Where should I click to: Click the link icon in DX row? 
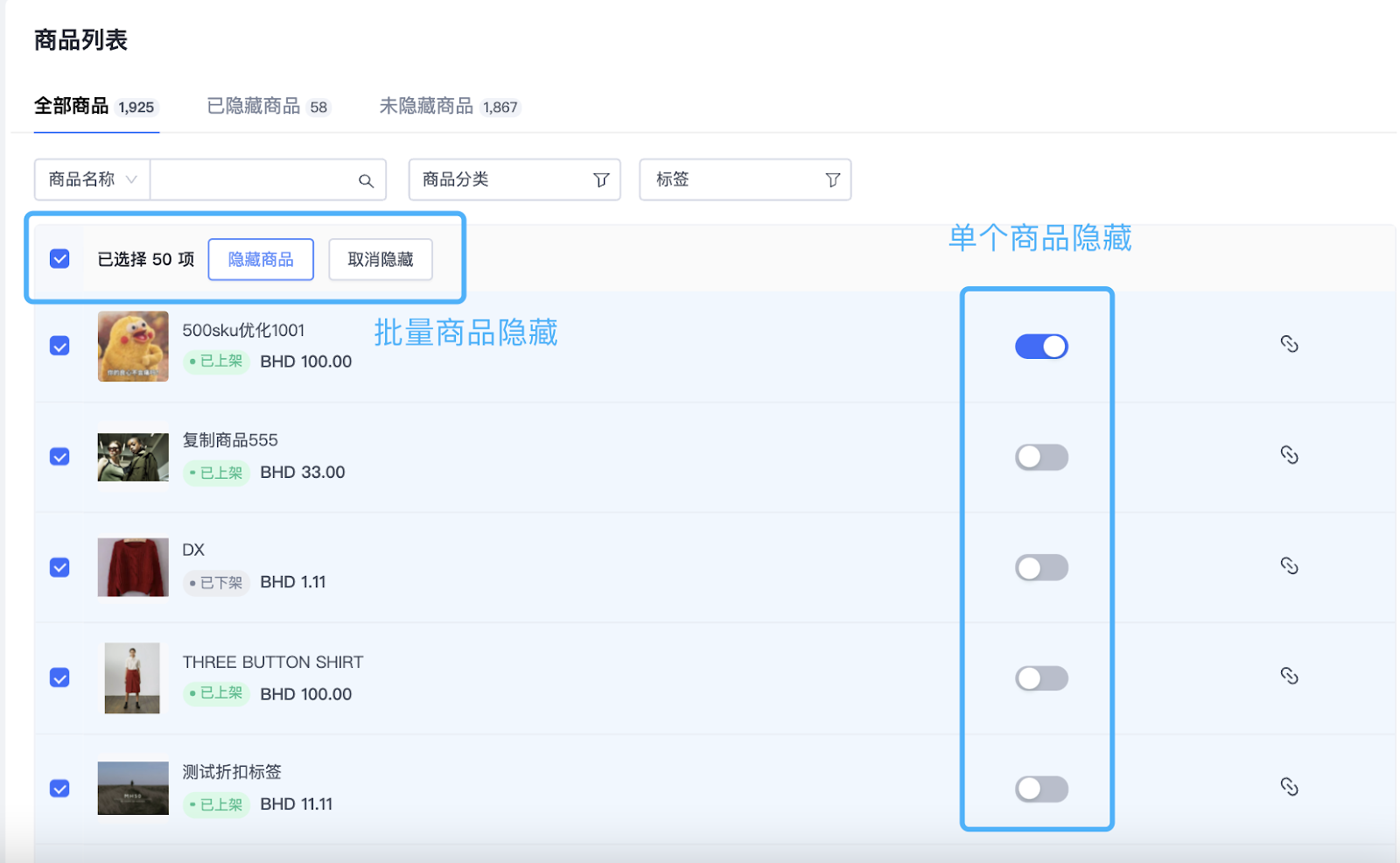1289,565
